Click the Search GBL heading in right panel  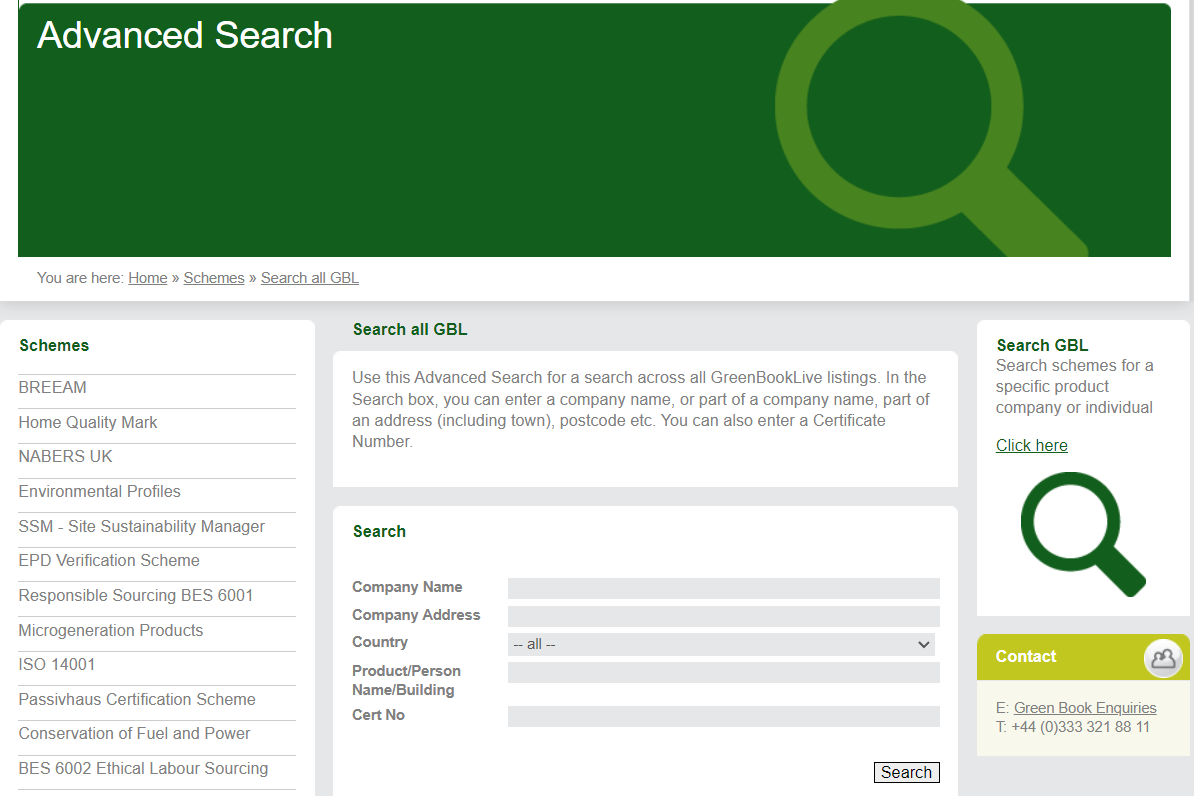point(1042,346)
